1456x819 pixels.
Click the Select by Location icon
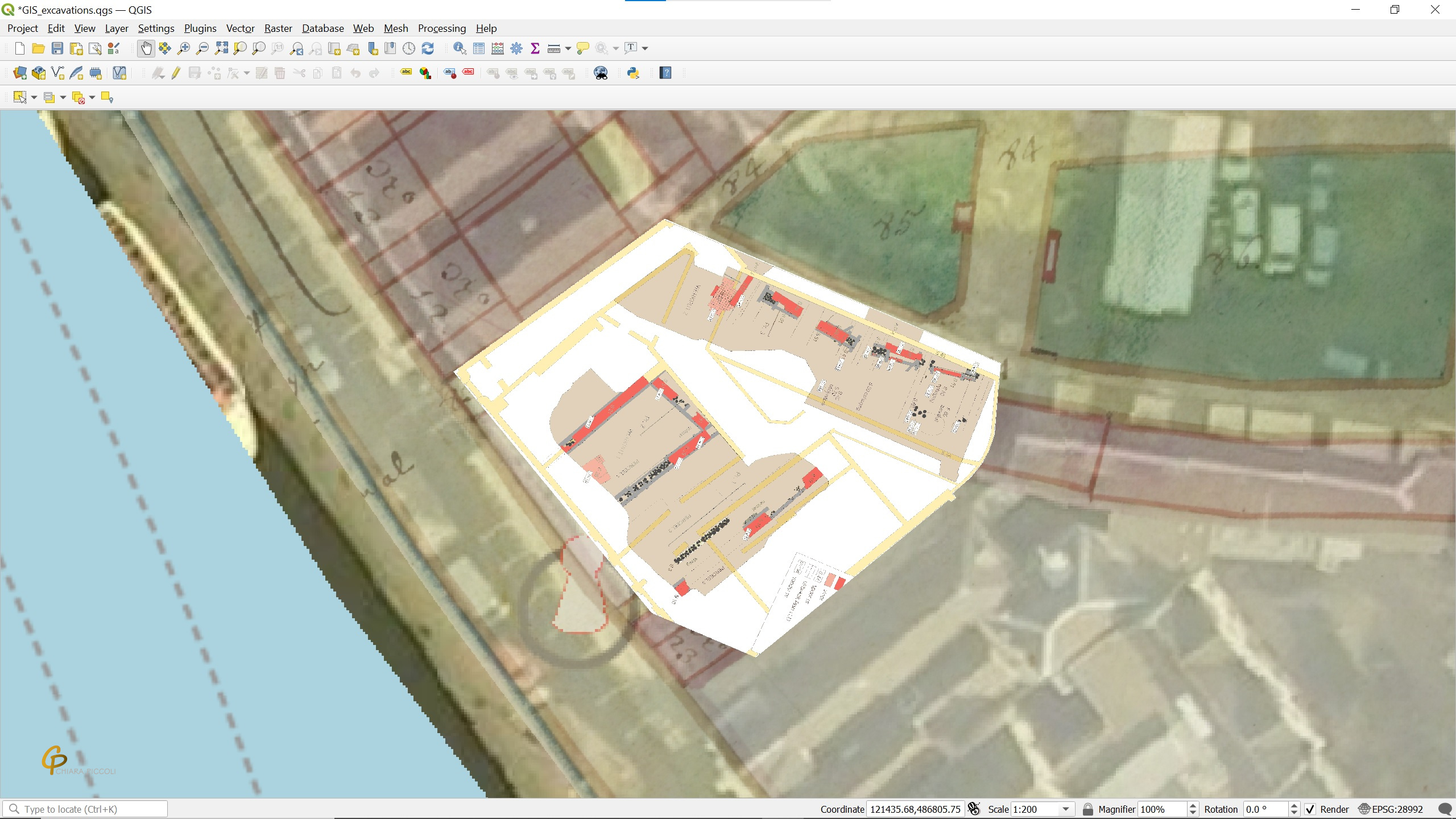tap(107, 97)
